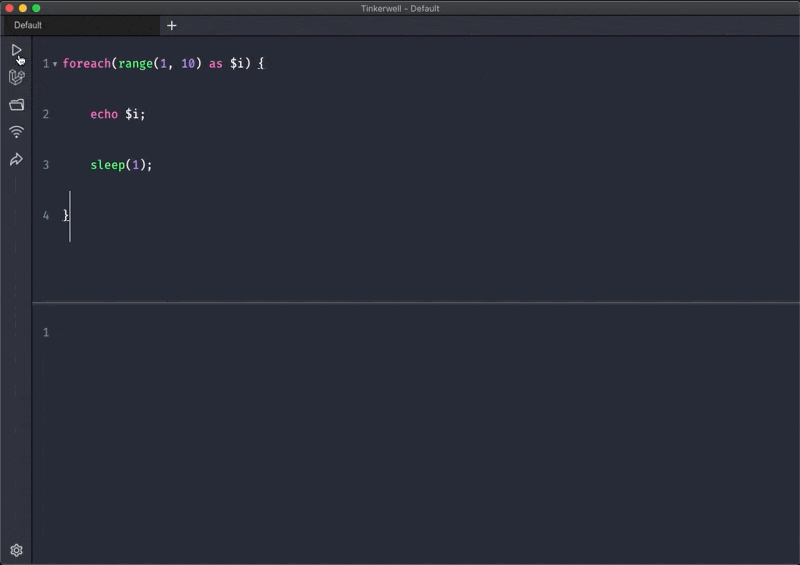Click the sleep(1) call on line 3
The image size is (800, 565).
pos(121,165)
